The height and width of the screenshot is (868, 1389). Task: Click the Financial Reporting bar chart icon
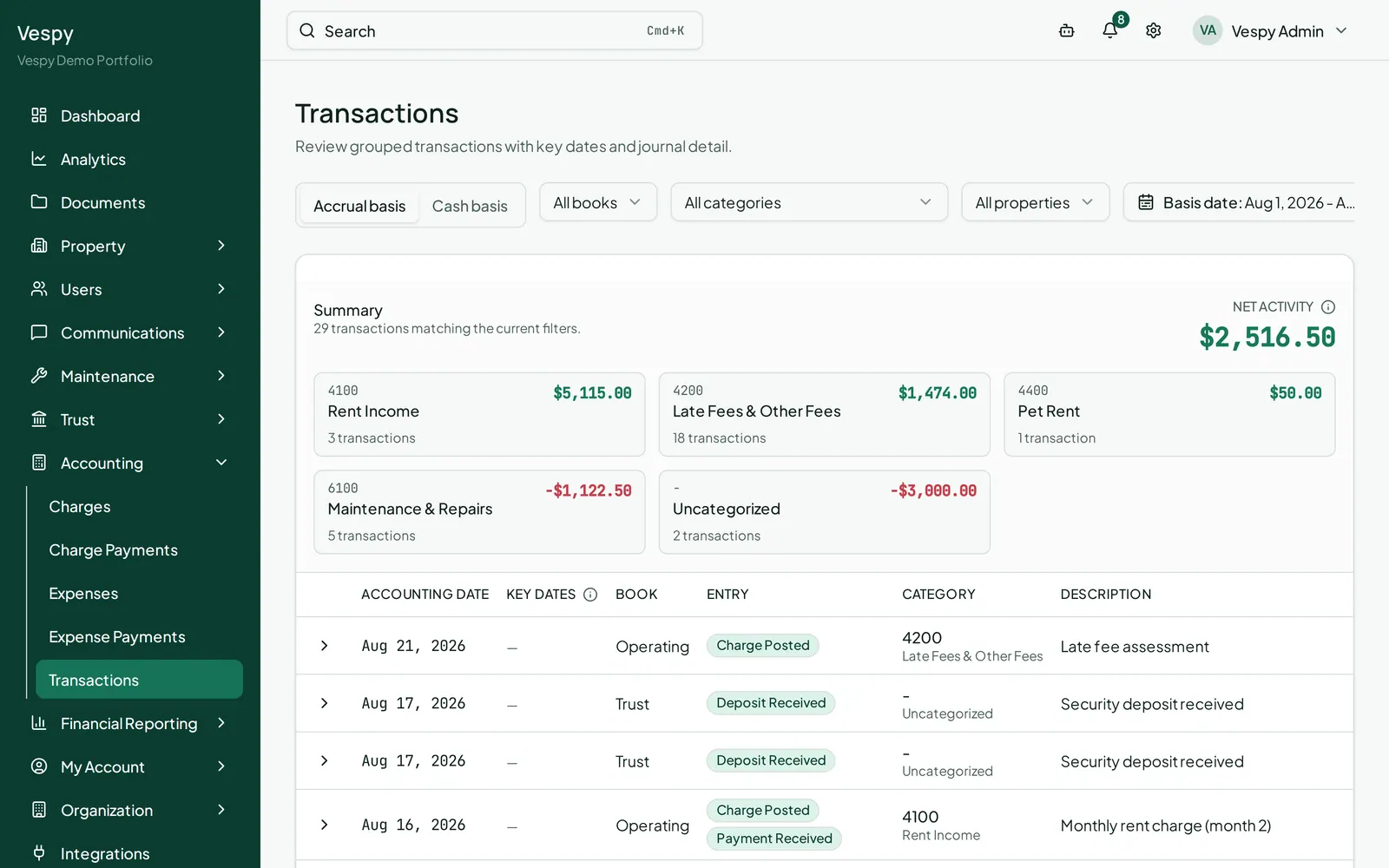(x=39, y=723)
